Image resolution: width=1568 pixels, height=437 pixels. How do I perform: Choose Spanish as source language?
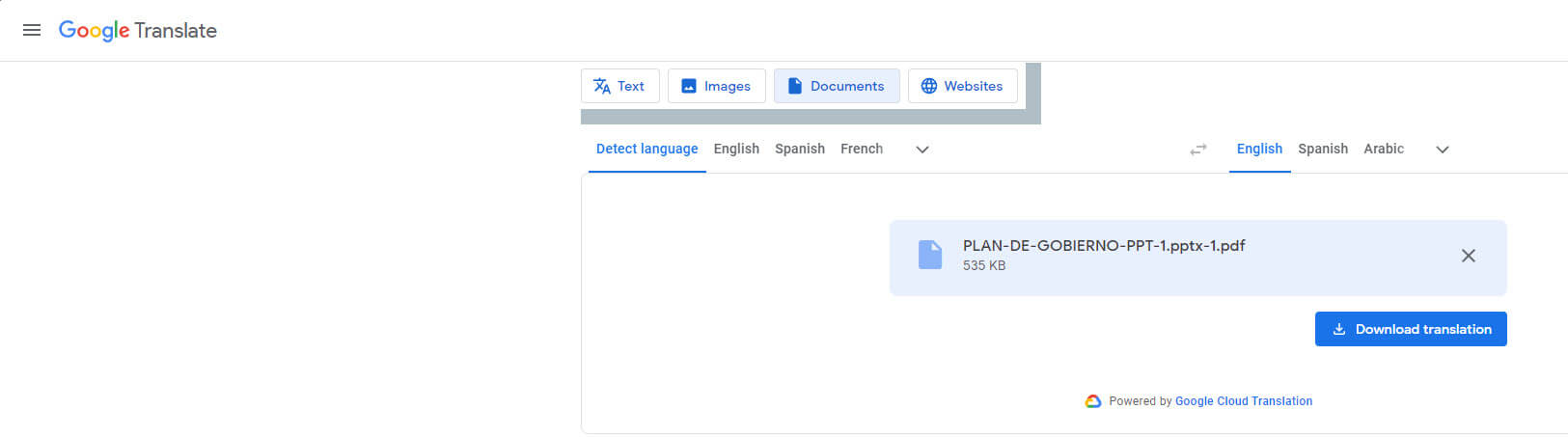800,149
